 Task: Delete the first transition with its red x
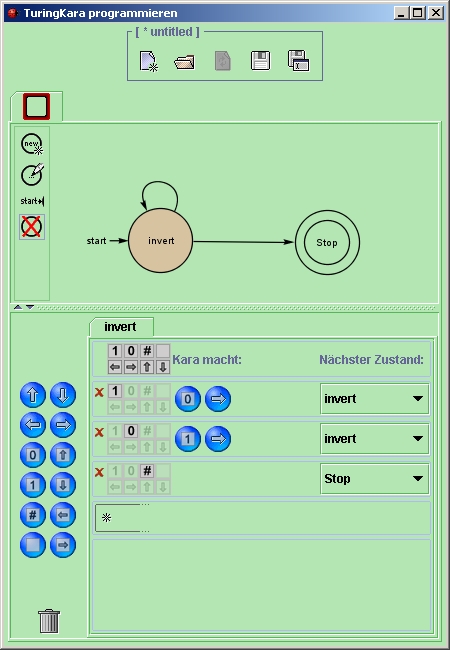click(99, 392)
